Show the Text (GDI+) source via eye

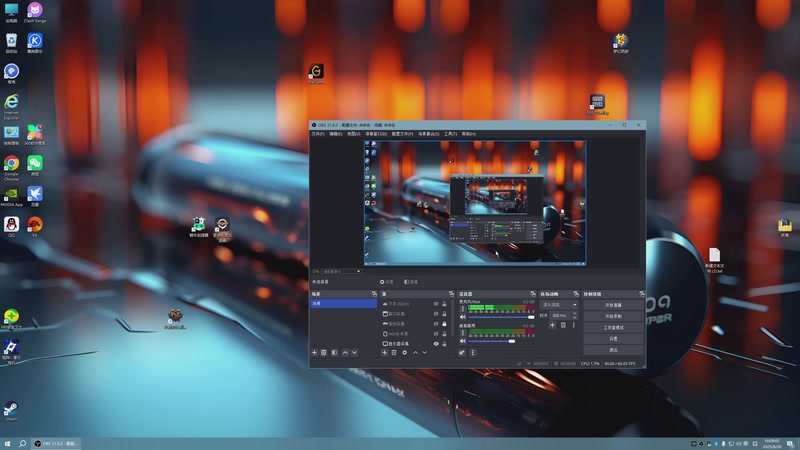click(436, 304)
